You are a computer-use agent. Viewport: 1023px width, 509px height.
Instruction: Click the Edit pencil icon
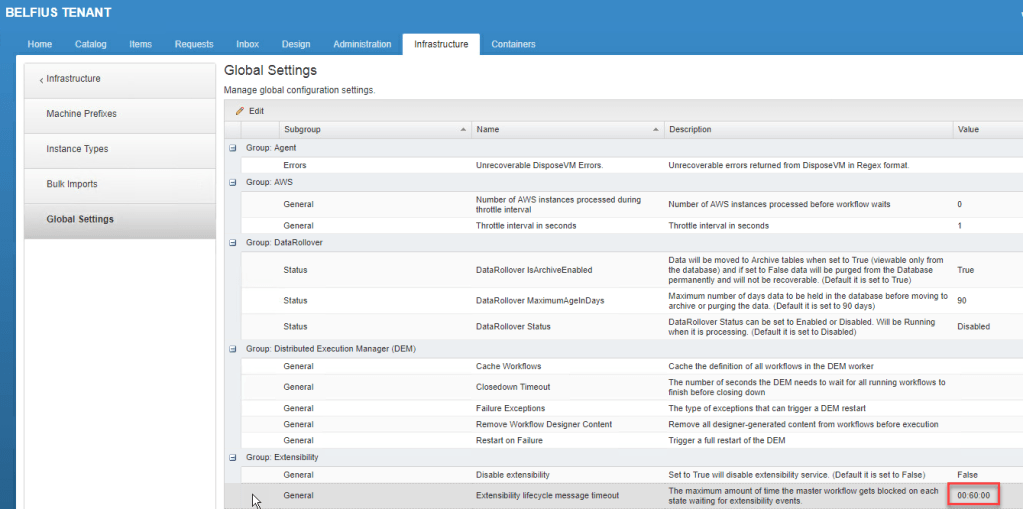240,111
